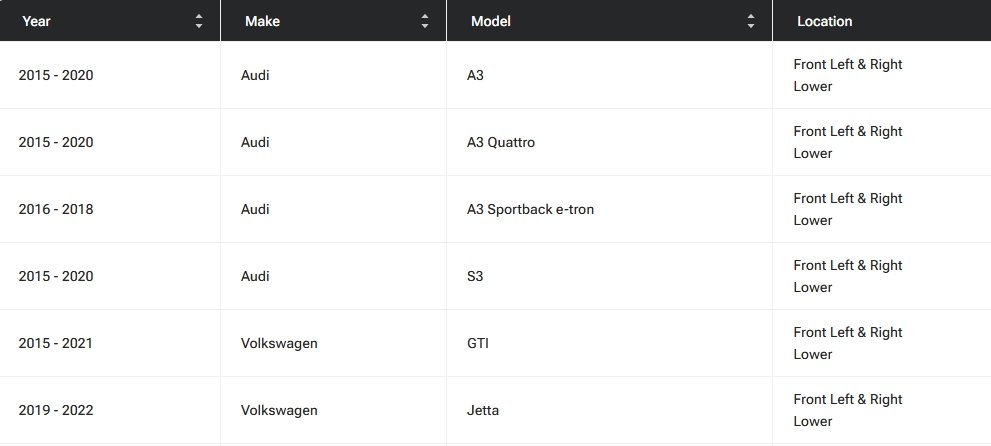Click the Location column header

tap(824, 21)
